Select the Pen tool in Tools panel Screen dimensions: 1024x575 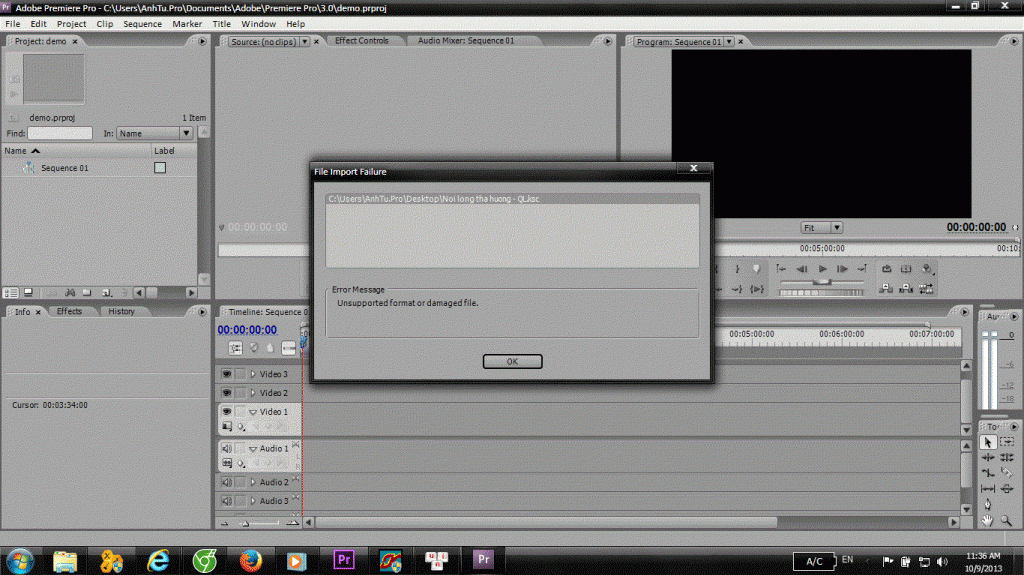[988, 504]
